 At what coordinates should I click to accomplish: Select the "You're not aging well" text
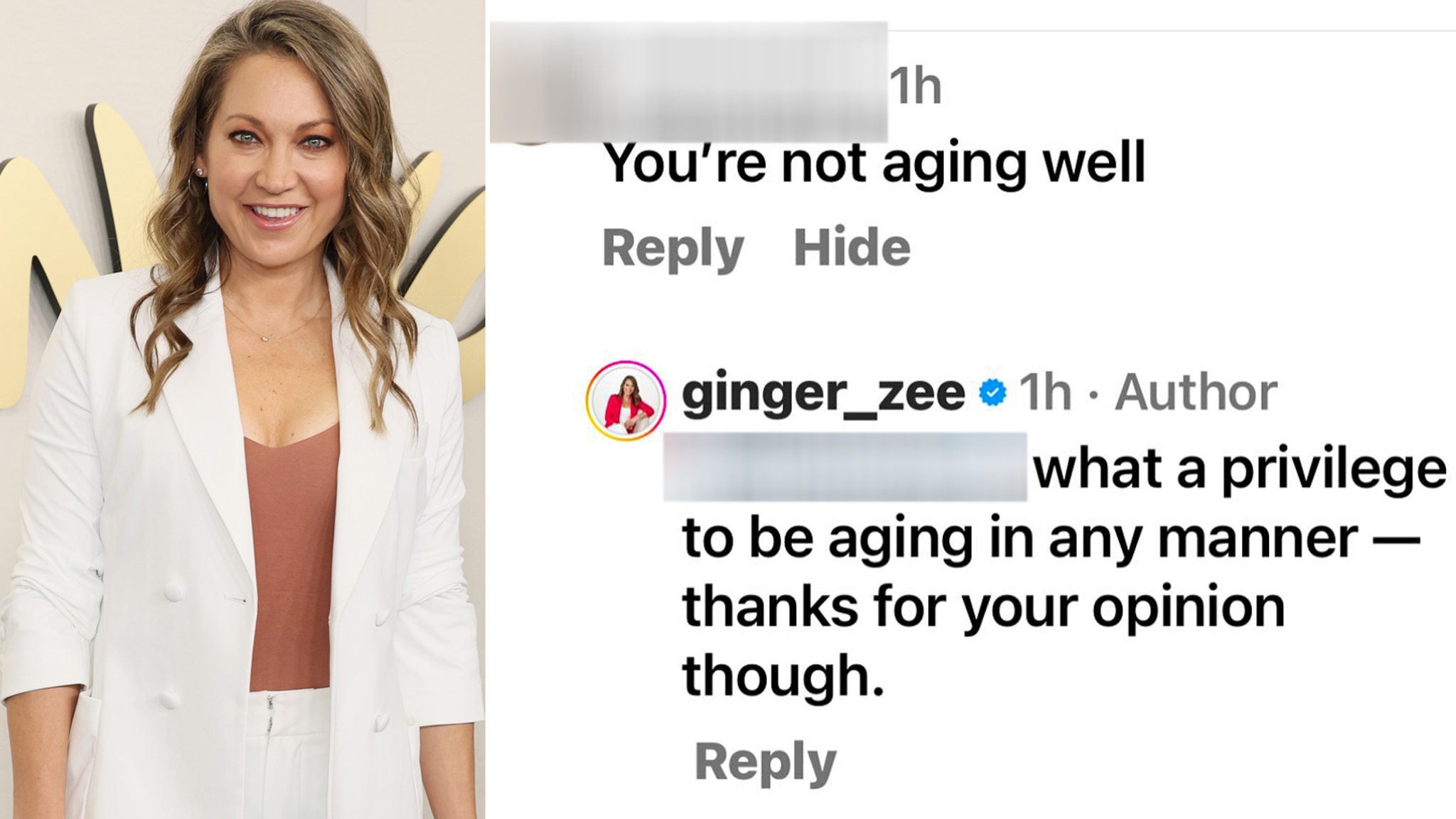tap(874, 165)
